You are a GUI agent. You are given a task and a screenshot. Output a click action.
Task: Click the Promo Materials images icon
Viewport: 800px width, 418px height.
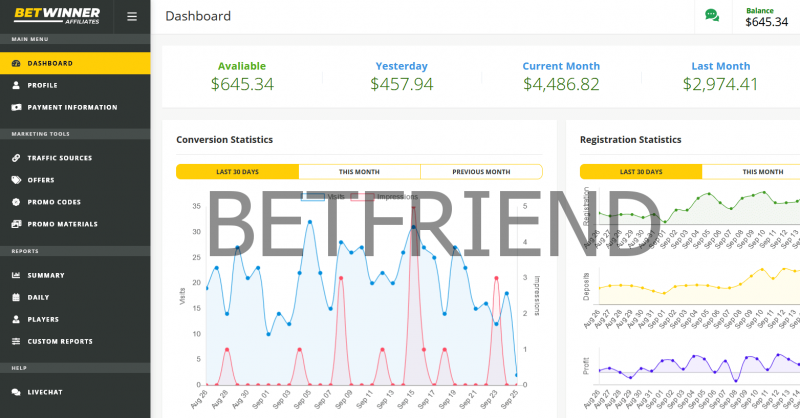pos(16,224)
